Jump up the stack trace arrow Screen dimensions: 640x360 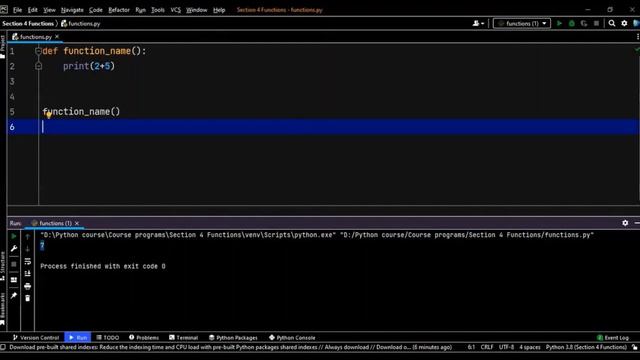pyautogui.click(x=27, y=236)
